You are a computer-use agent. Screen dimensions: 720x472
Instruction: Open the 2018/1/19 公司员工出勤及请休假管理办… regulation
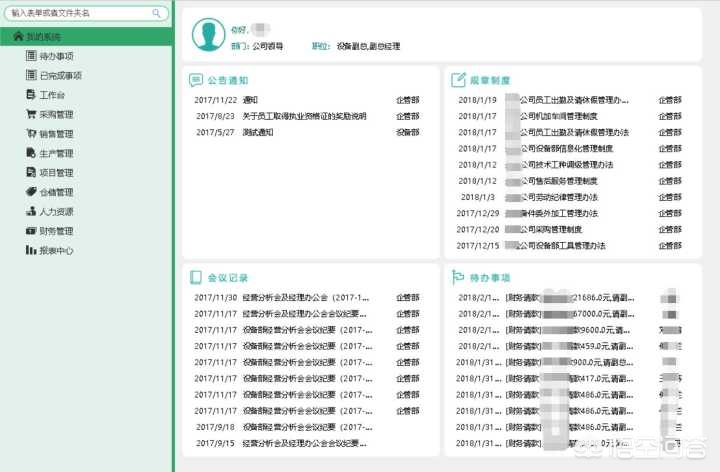569,100
